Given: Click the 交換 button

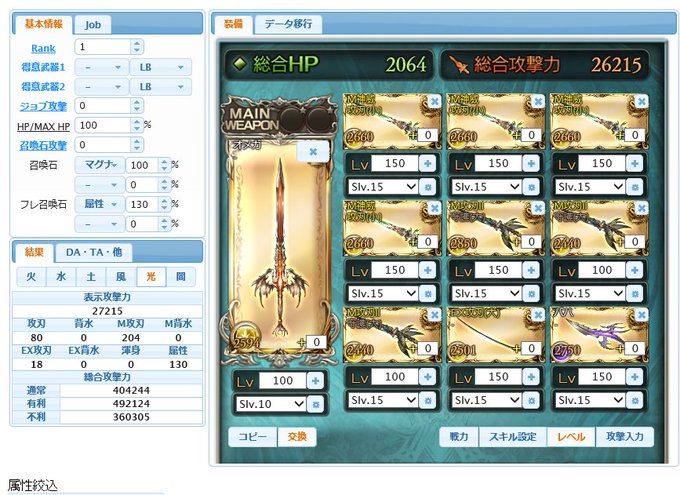Looking at the screenshot, I should 297,436.
